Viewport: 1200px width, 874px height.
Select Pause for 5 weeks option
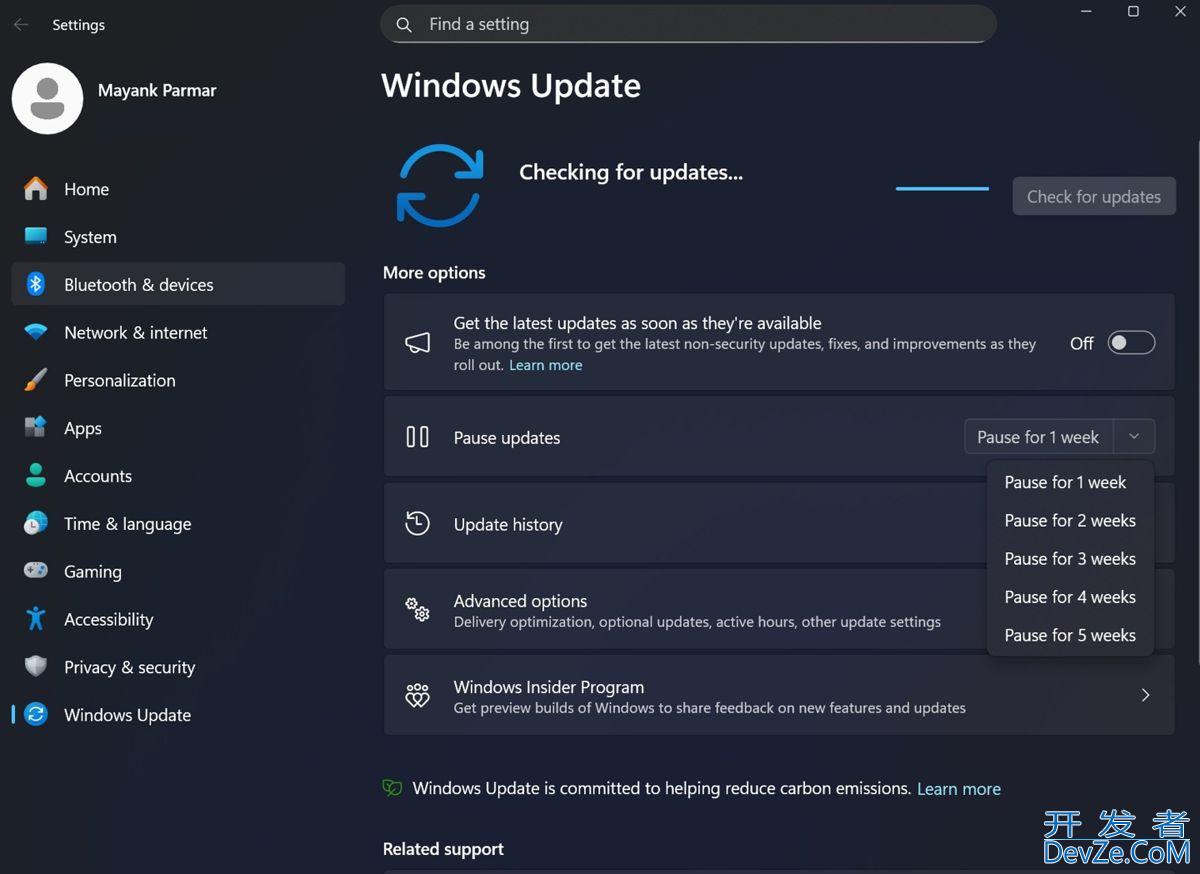click(x=1070, y=635)
